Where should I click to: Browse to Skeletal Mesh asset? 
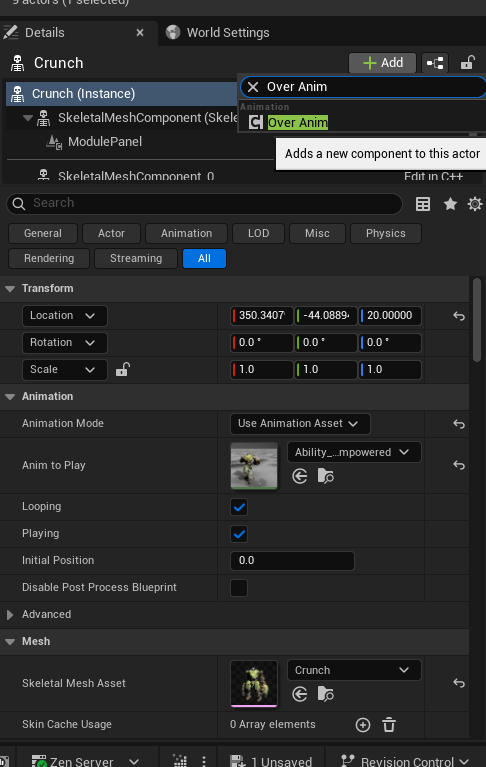click(326, 694)
